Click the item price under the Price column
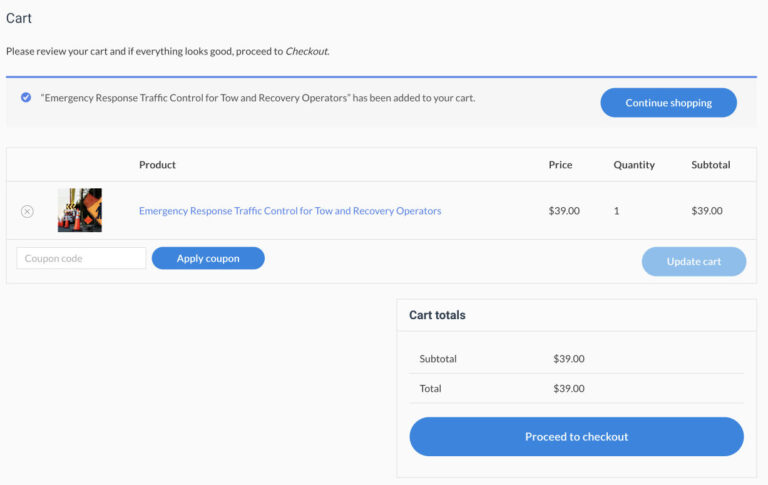 click(564, 211)
